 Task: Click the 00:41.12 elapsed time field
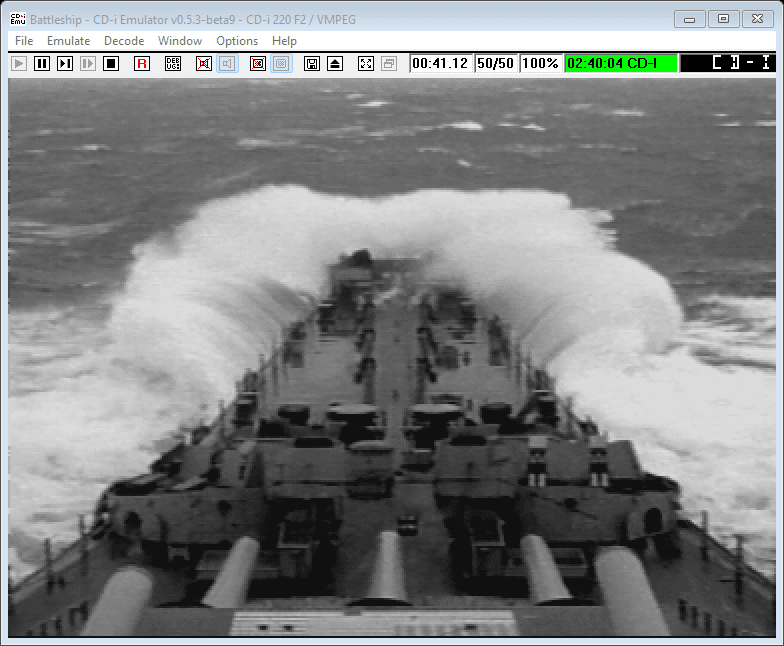440,63
